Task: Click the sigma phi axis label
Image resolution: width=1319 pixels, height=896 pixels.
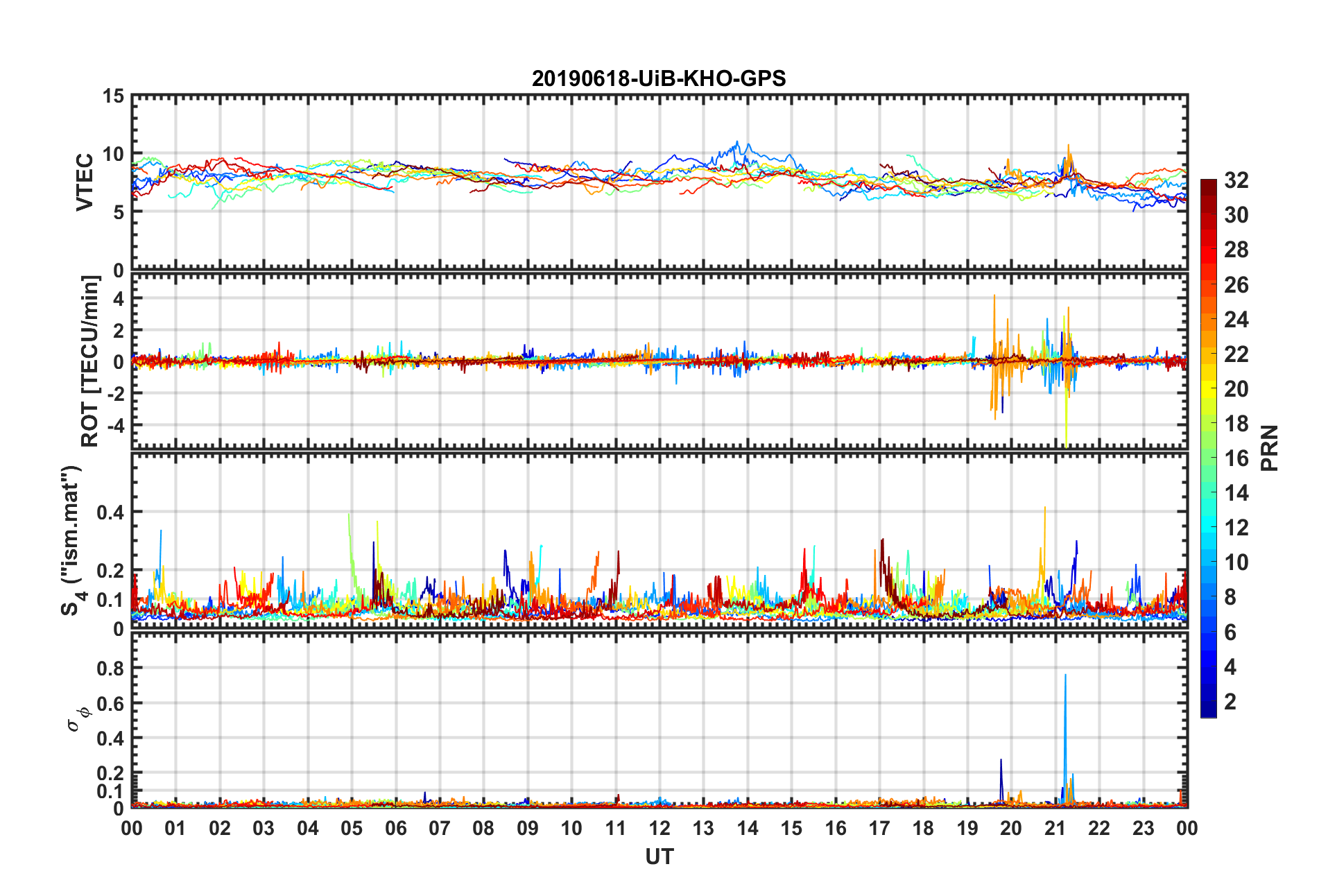Action: tap(78, 718)
